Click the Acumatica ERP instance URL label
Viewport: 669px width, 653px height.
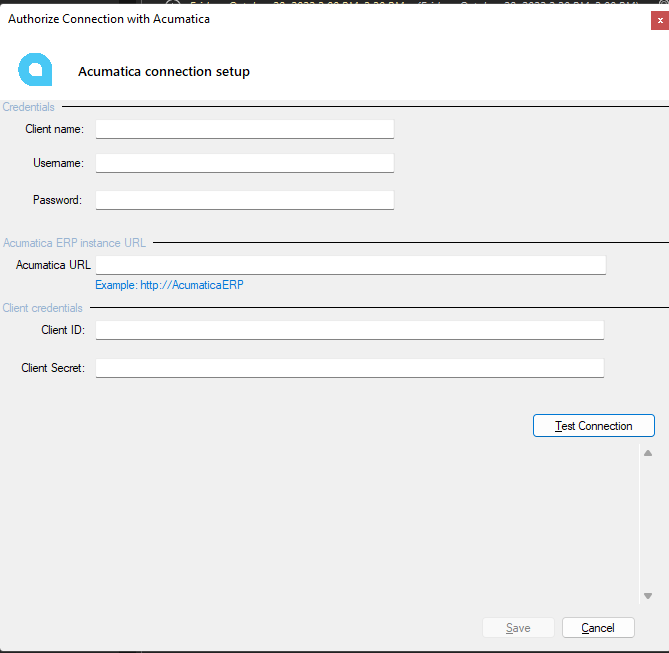(74, 243)
